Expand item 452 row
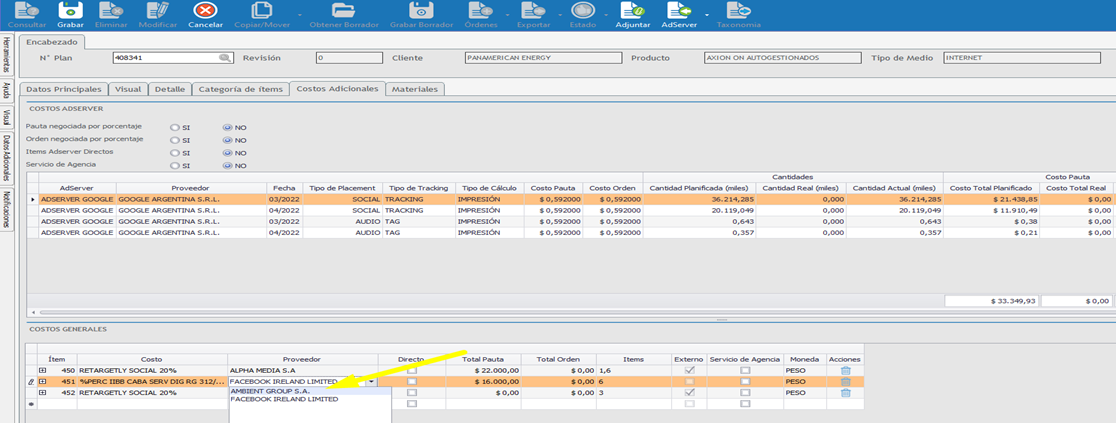 [43, 392]
